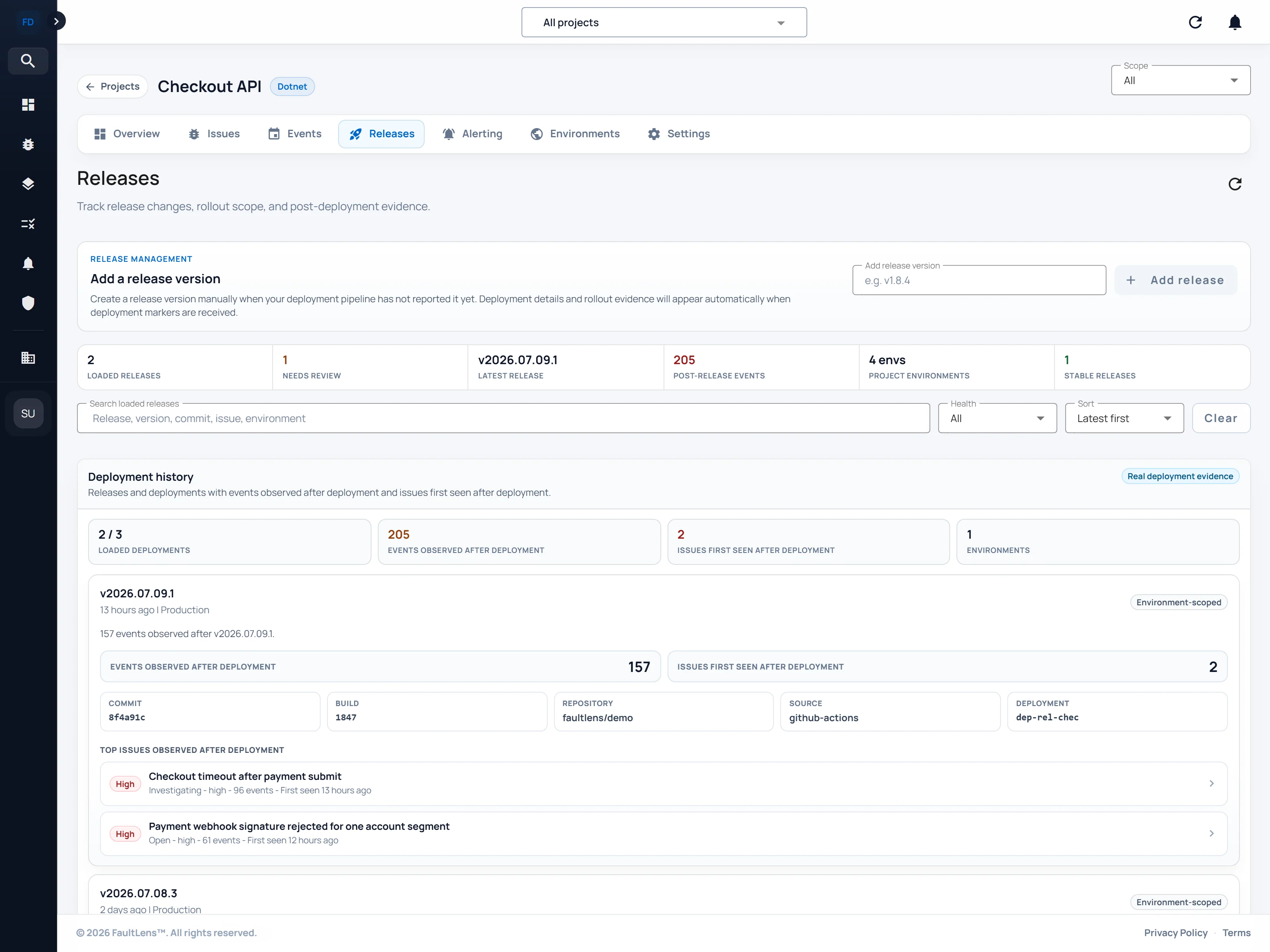Focus the Add release version field
1270x952 pixels.
pos(979,280)
